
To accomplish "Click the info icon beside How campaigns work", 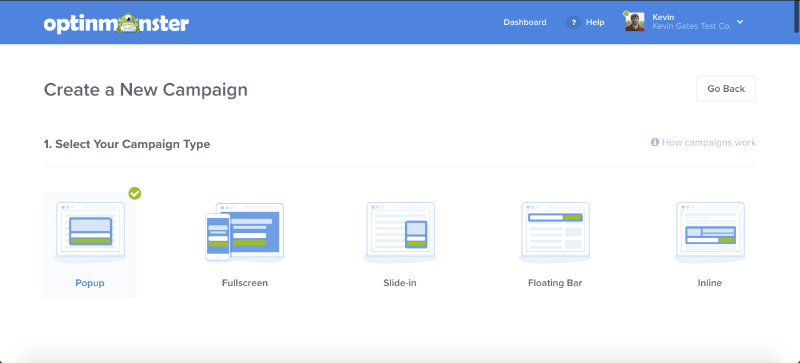I will pos(655,142).
